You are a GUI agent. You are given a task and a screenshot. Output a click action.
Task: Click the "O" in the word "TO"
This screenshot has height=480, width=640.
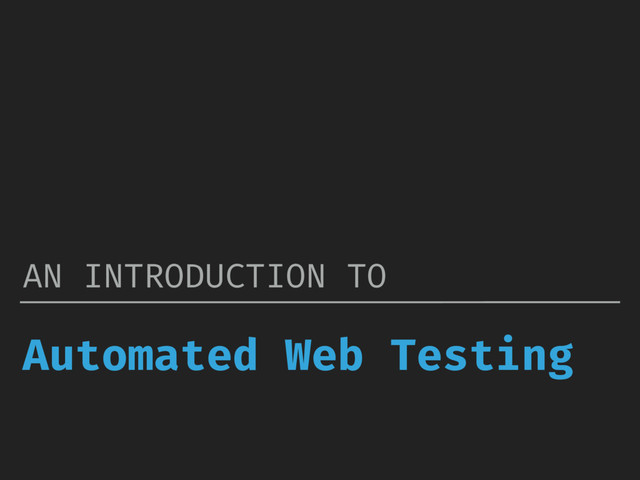tap(377, 276)
